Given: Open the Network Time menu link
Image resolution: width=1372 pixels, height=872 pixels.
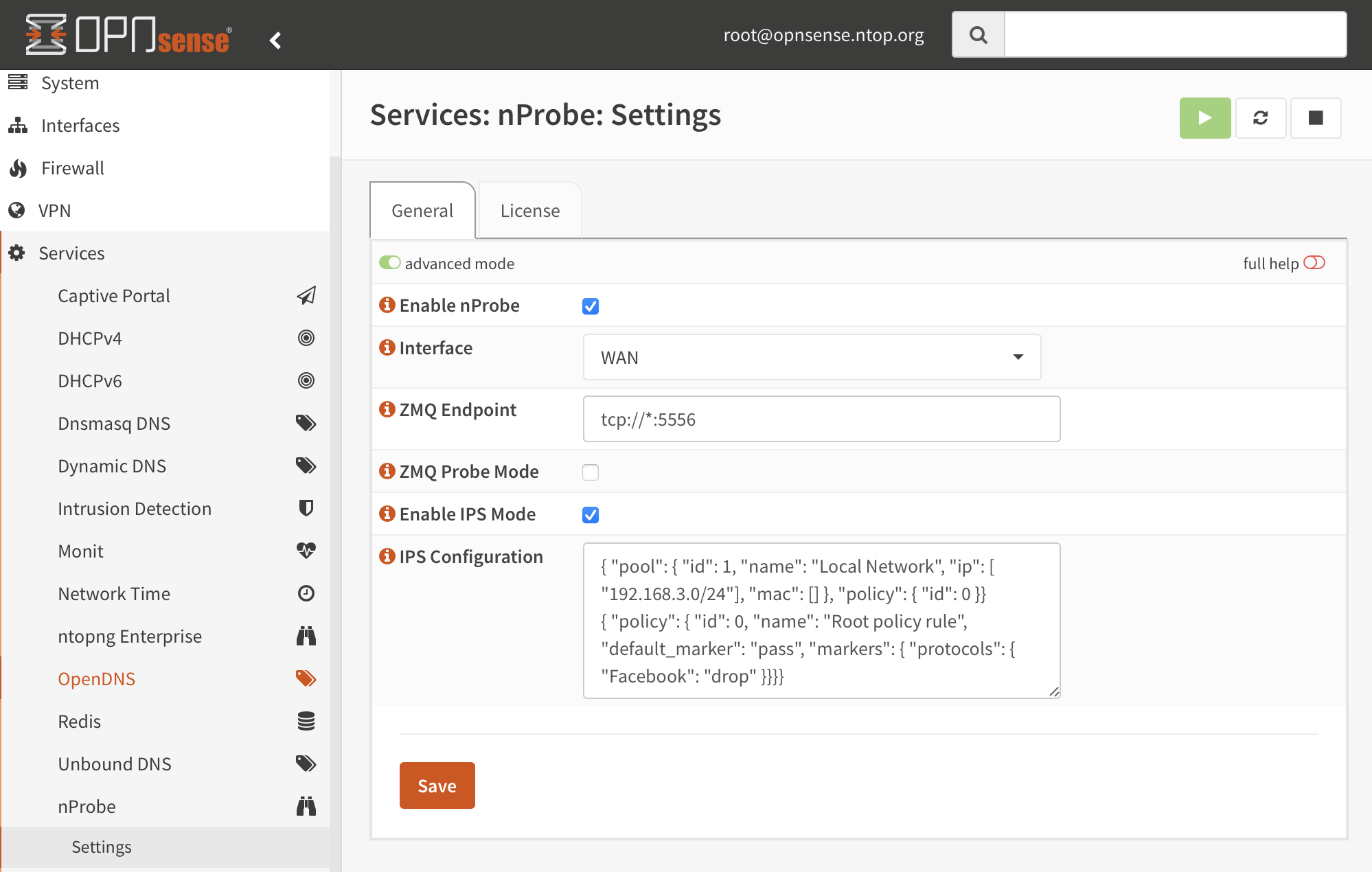Looking at the screenshot, I should click(x=114, y=594).
